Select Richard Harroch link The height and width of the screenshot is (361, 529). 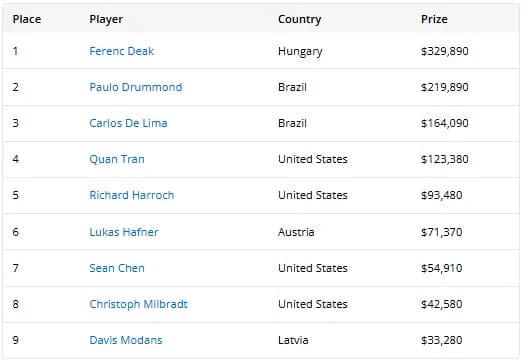pyautogui.click(x=132, y=195)
